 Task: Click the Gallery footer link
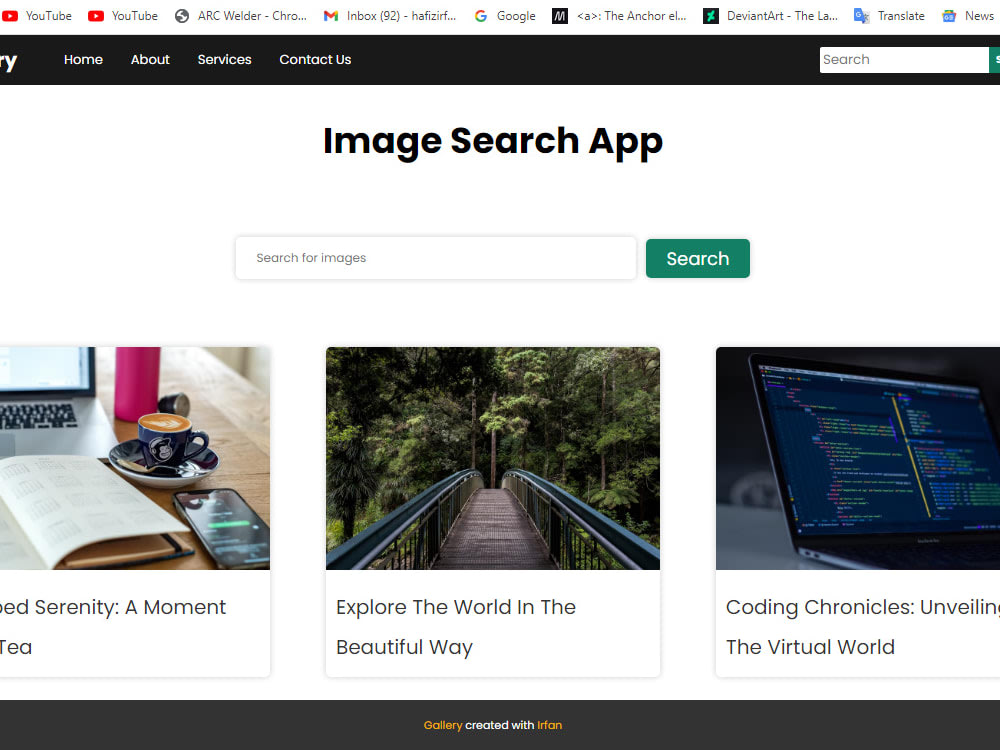[x=443, y=725]
